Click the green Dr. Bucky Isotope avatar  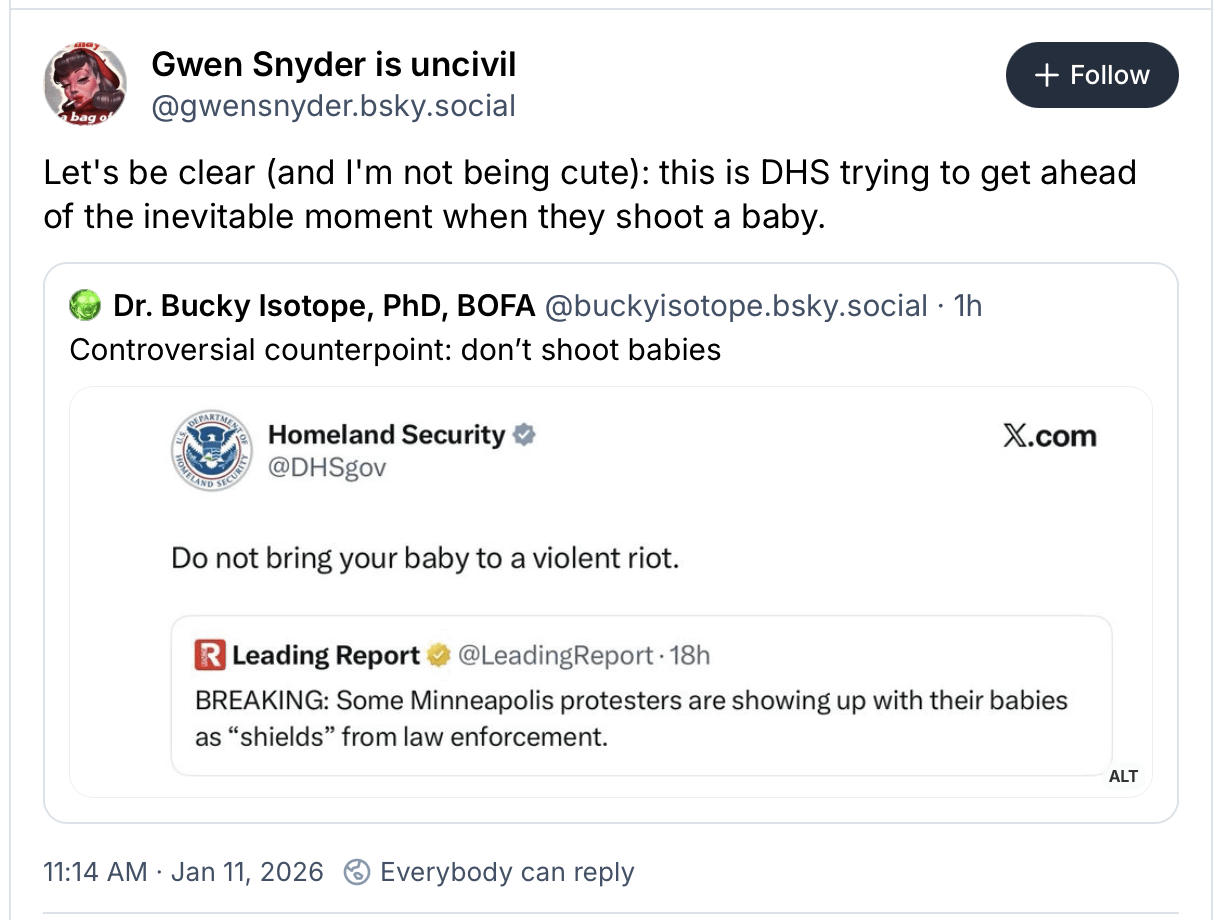85,306
